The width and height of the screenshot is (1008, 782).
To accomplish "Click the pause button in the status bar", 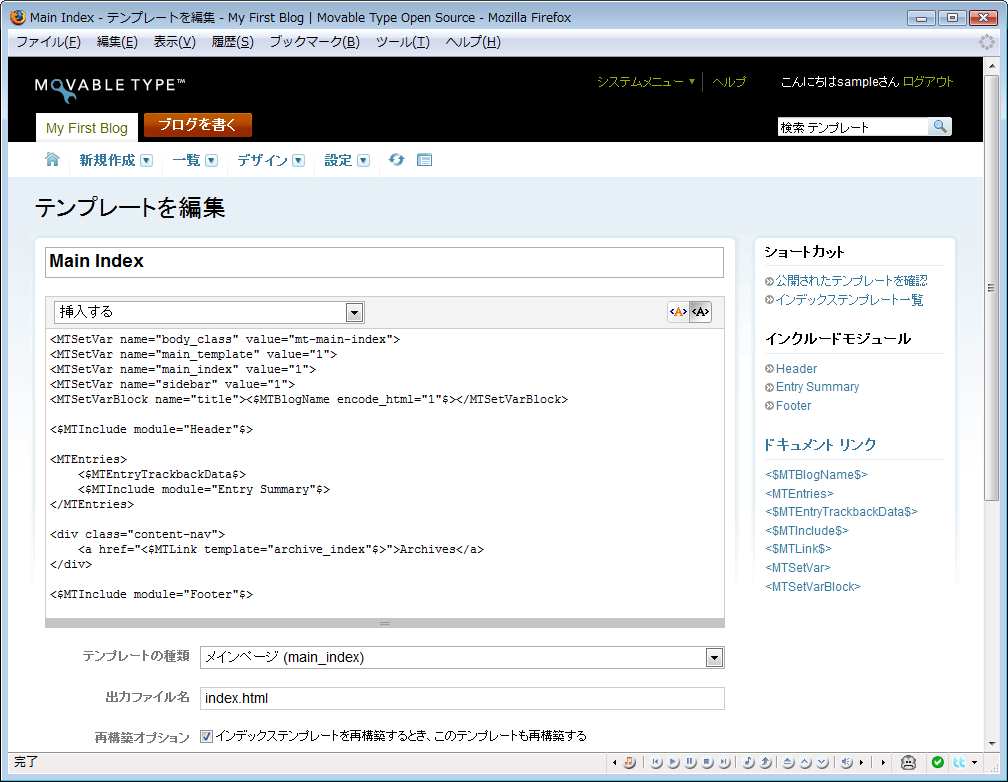I will click(x=690, y=763).
